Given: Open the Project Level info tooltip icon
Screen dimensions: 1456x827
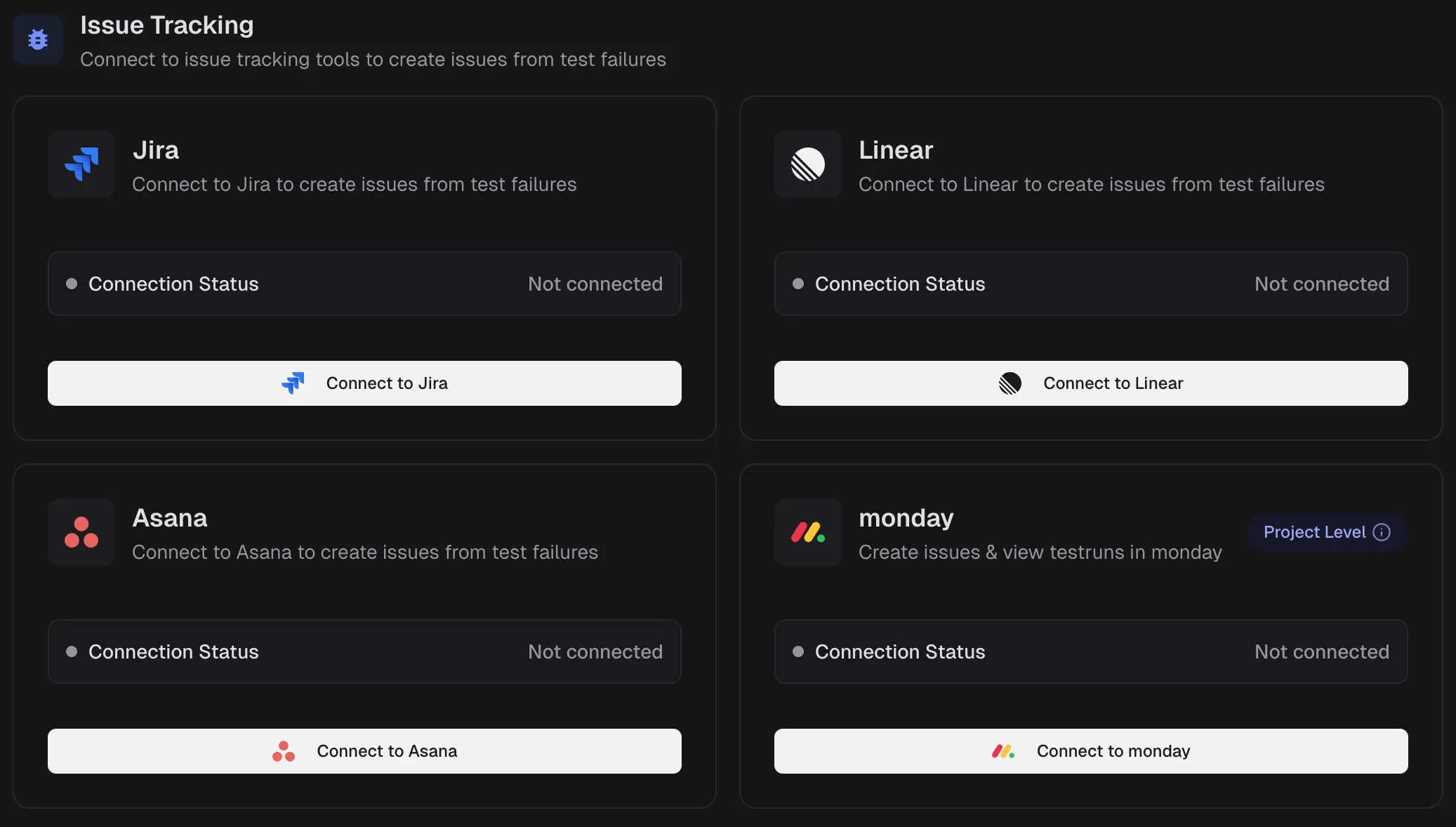Looking at the screenshot, I should point(1382,532).
